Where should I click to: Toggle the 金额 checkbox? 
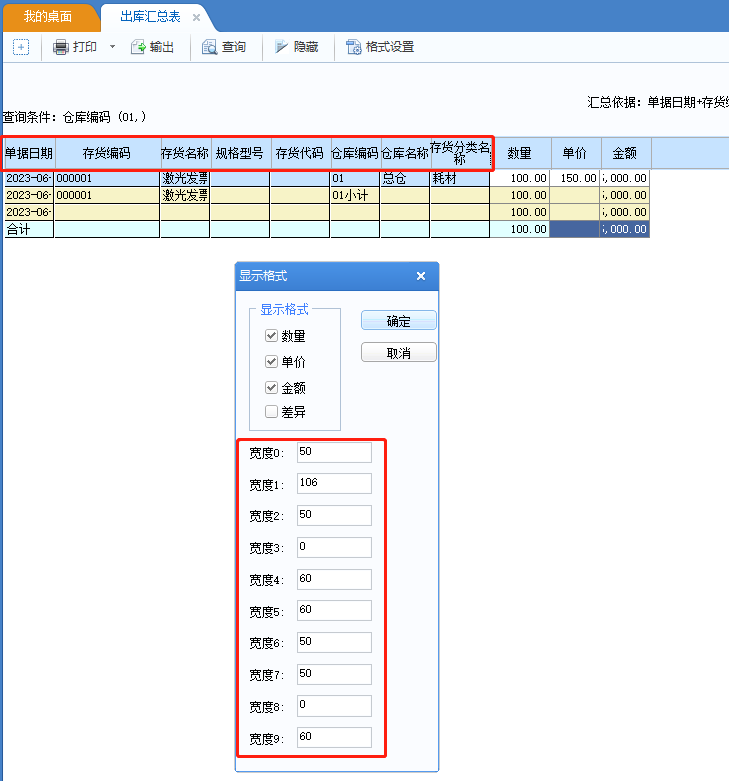tap(271, 388)
